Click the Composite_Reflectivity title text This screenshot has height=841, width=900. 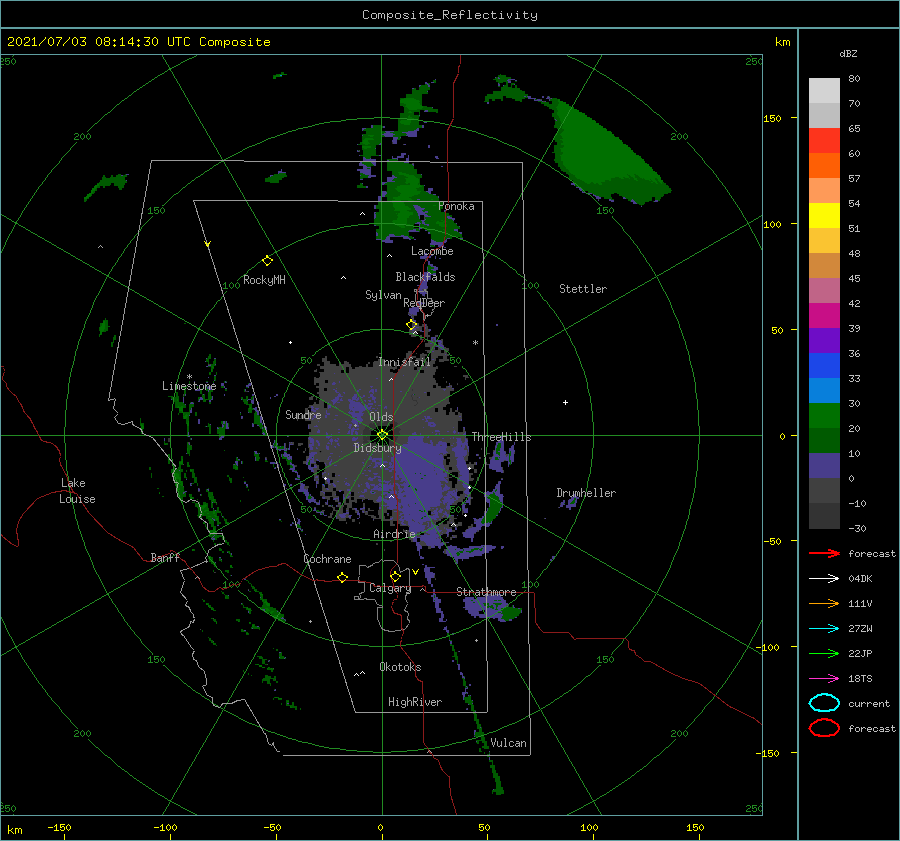450,15
